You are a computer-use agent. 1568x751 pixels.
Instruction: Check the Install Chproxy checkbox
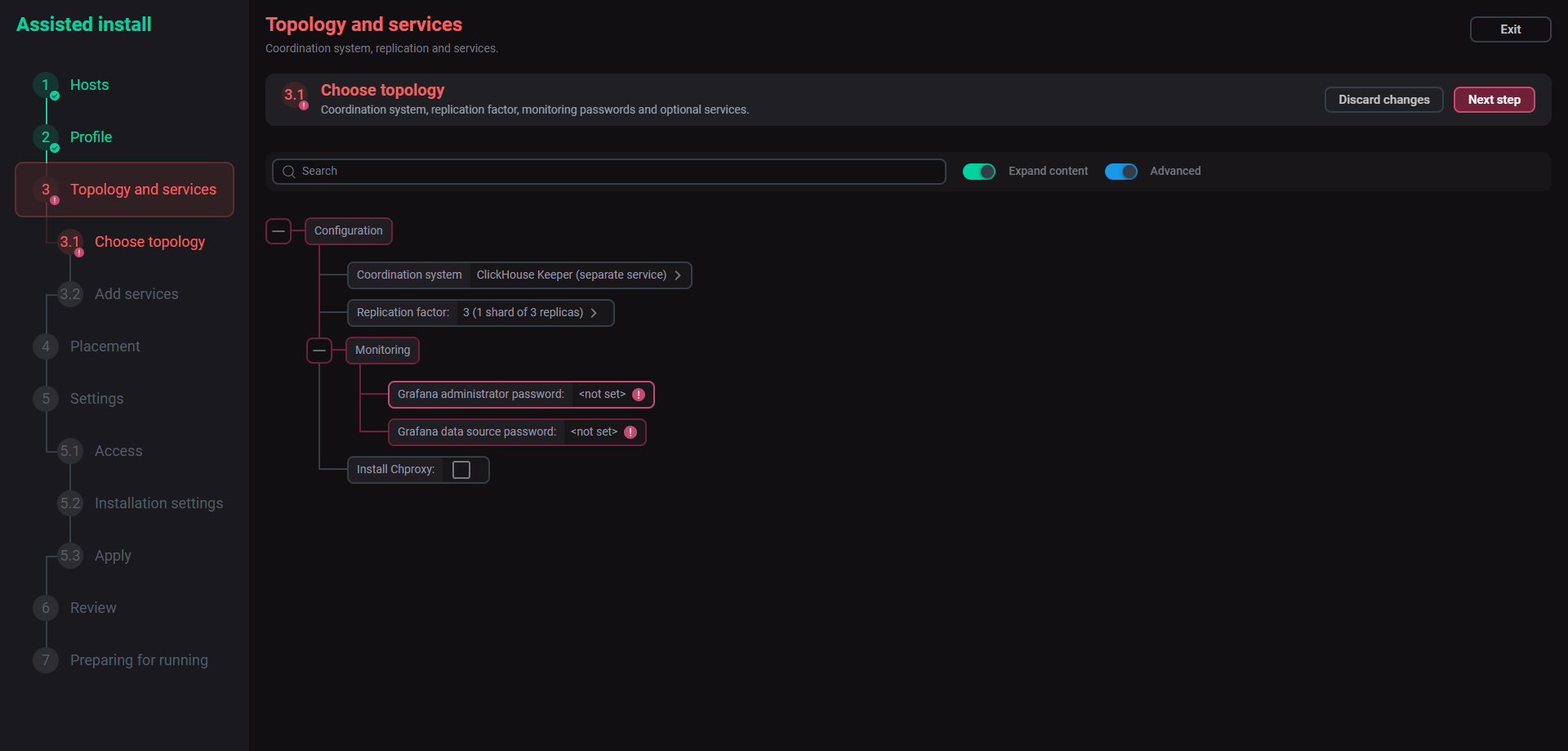coord(461,470)
